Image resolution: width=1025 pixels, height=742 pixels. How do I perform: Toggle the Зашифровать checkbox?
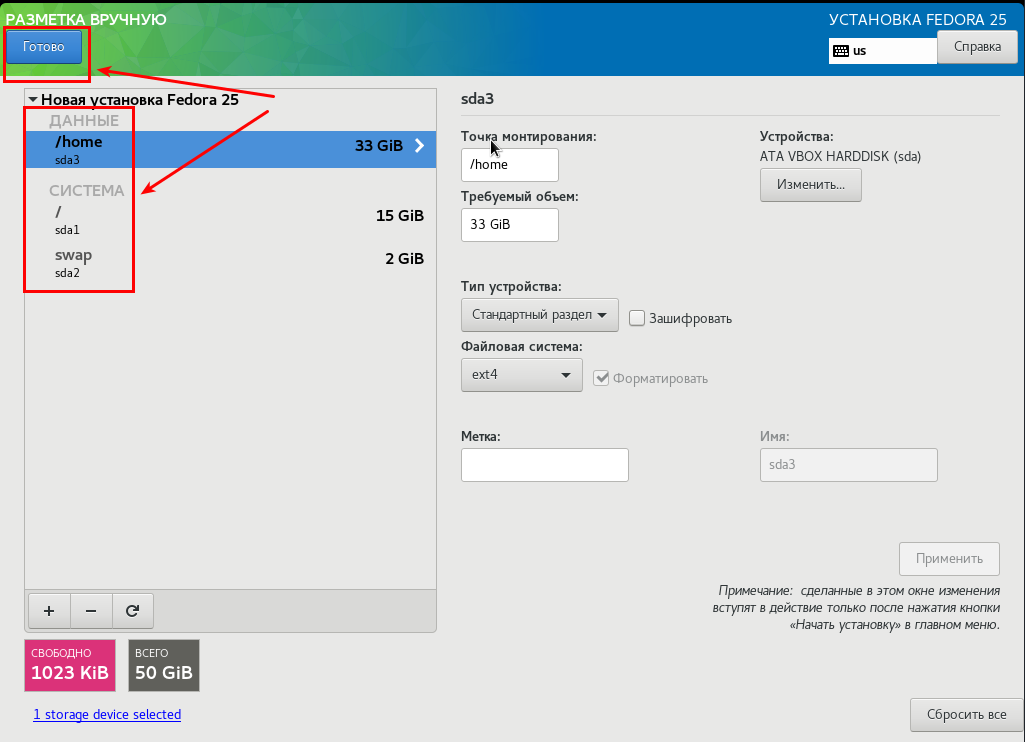[x=637, y=318]
